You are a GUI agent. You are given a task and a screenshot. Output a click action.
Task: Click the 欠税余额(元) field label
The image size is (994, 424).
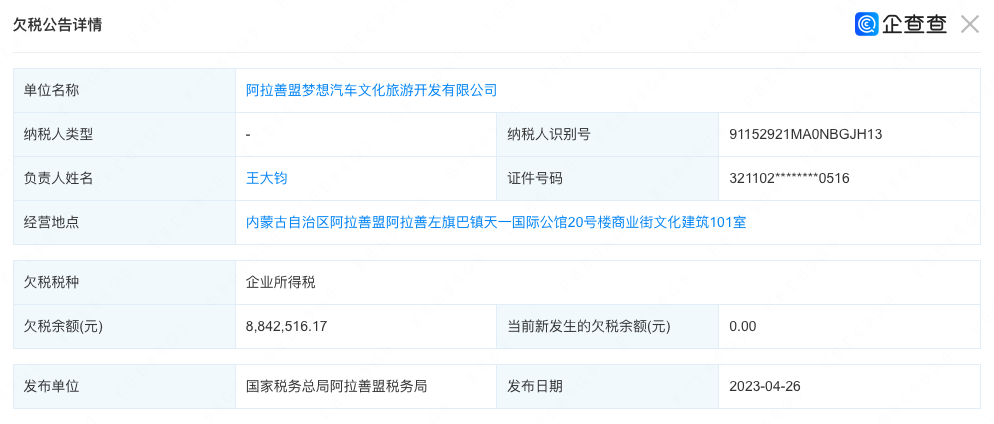pyautogui.click(x=63, y=326)
